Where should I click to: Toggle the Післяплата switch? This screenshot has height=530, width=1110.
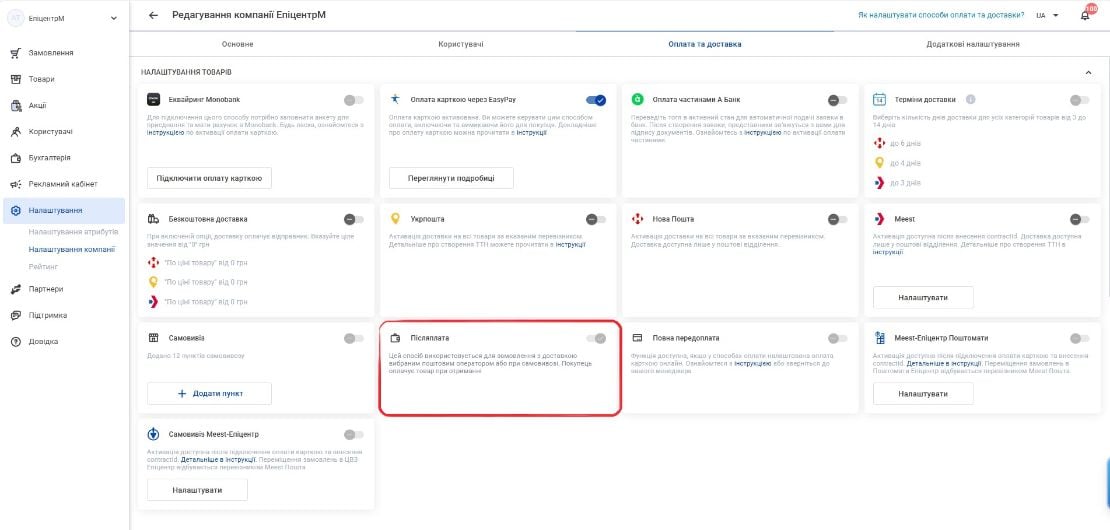tap(596, 338)
